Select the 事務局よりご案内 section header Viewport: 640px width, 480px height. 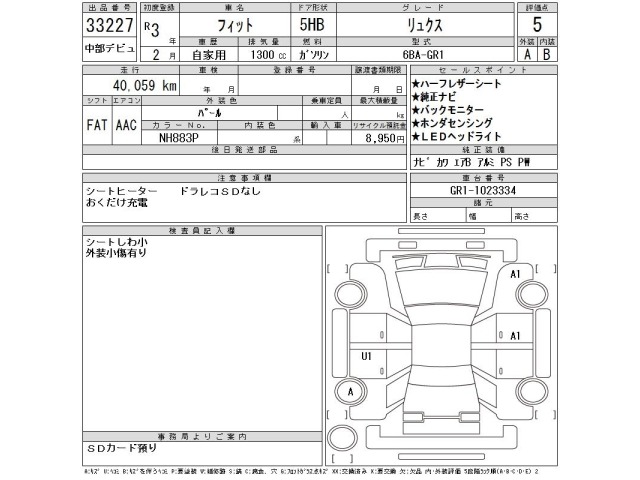pos(202,437)
